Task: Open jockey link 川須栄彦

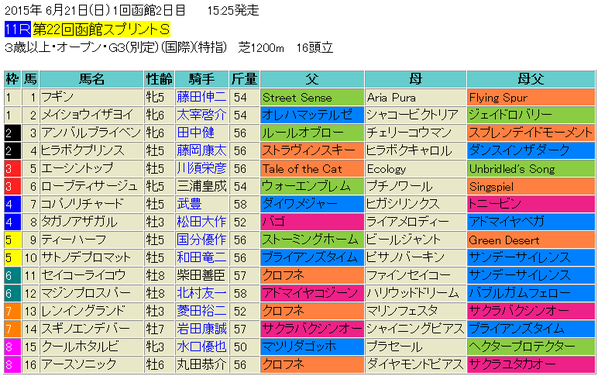Action: tap(201, 169)
